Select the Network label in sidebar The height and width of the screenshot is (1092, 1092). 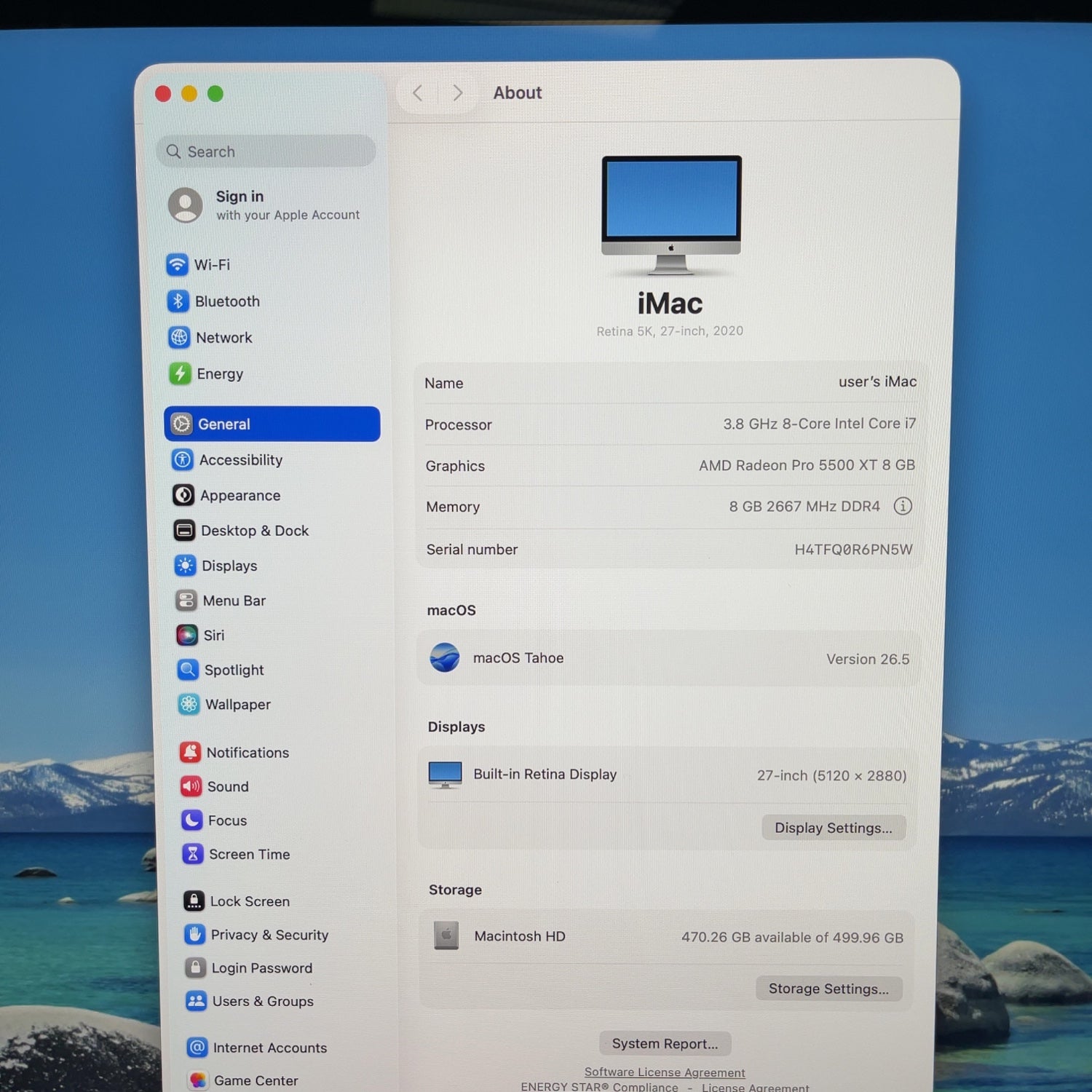click(224, 338)
